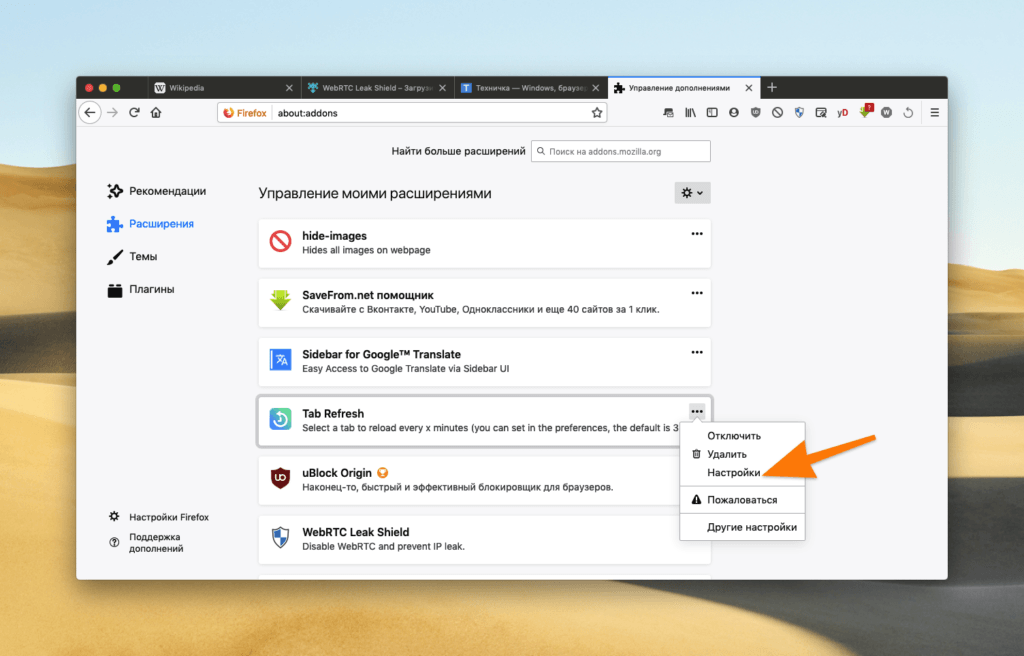Bookmark this page with the star icon
This screenshot has height=656, width=1024.
coord(596,112)
